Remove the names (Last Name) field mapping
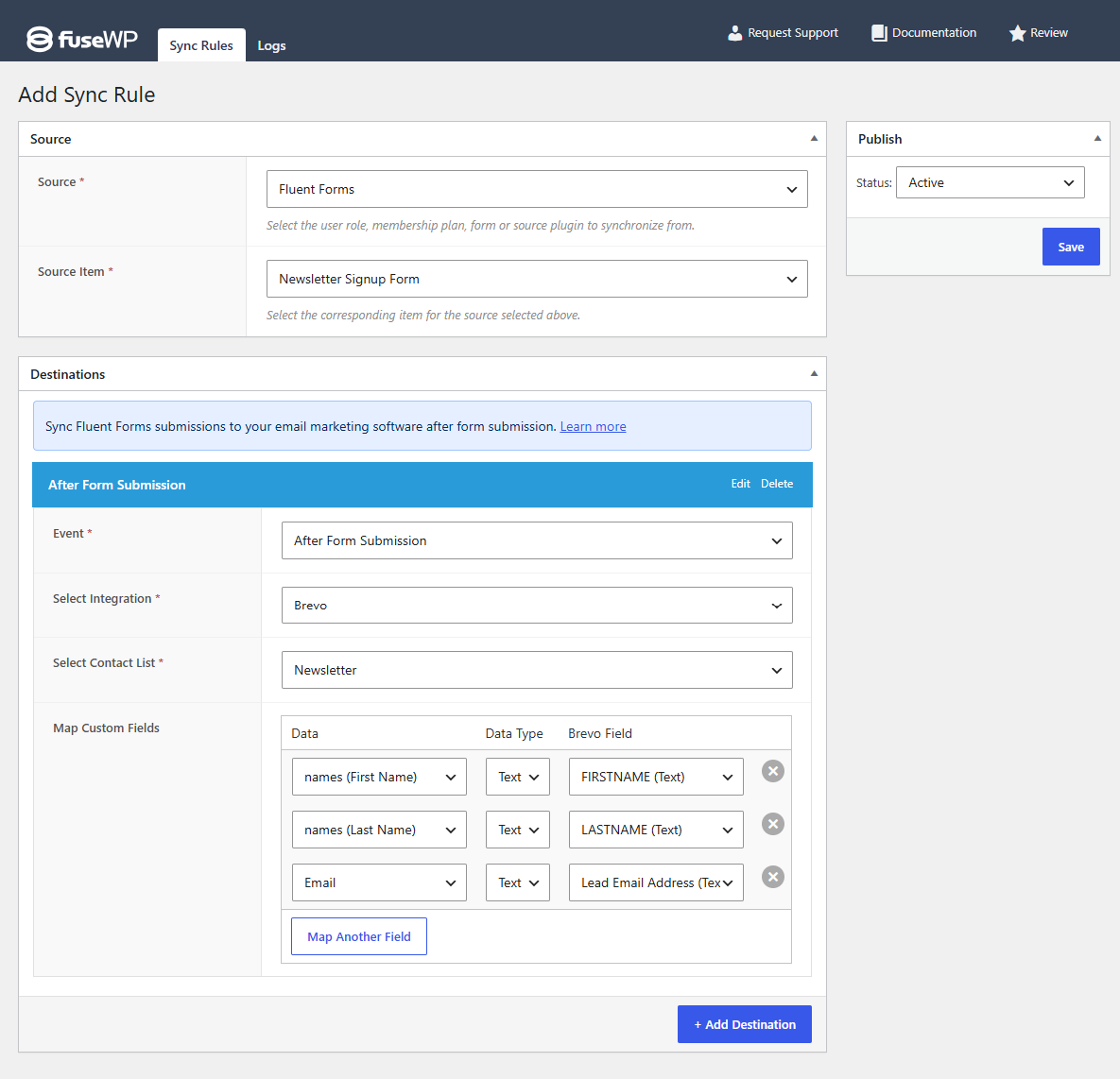 pos(773,824)
